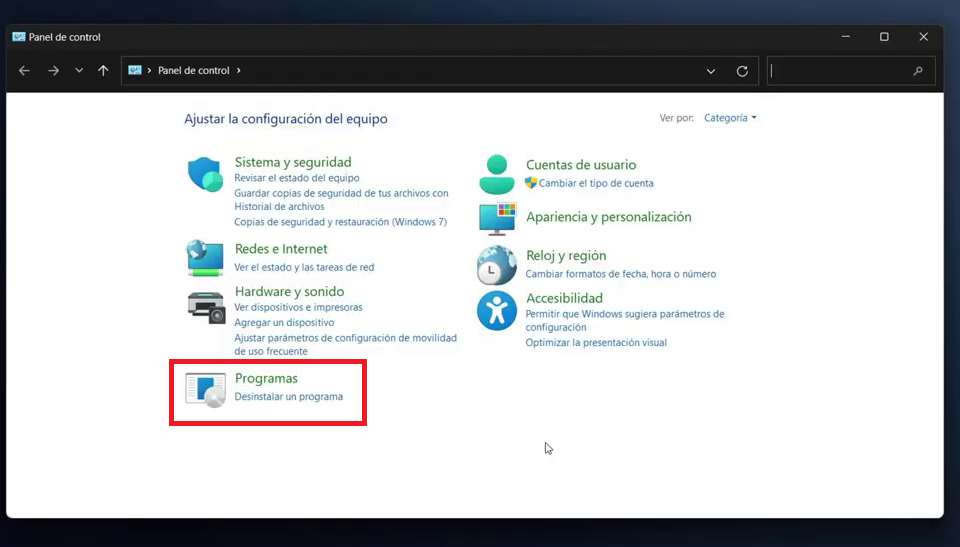Viewport: 960px width, 547px height.
Task: Click Ver el estado y las tareas de red
Action: pyautogui.click(x=304, y=267)
